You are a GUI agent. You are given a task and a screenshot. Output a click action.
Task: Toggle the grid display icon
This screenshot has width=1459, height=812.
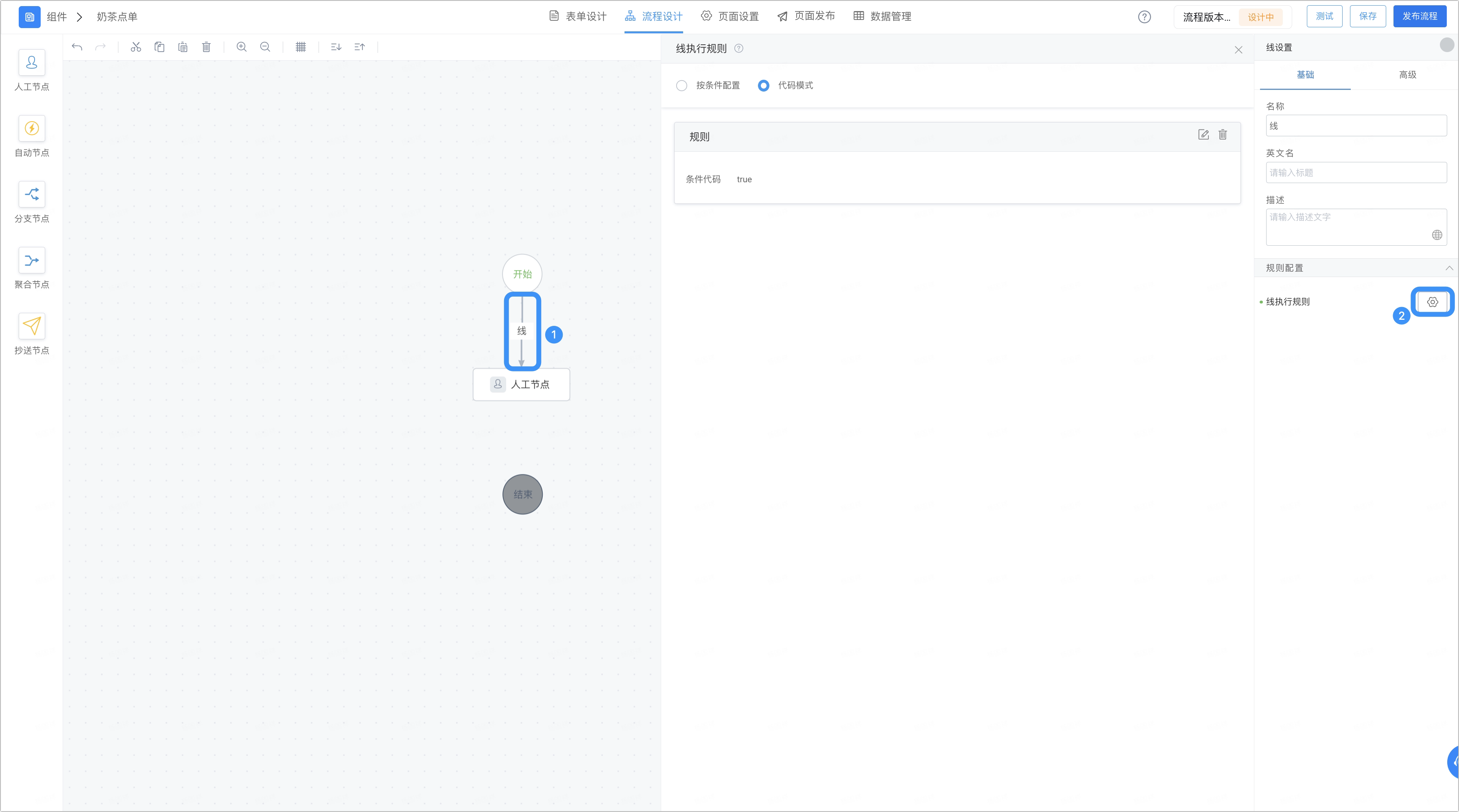coord(301,47)
